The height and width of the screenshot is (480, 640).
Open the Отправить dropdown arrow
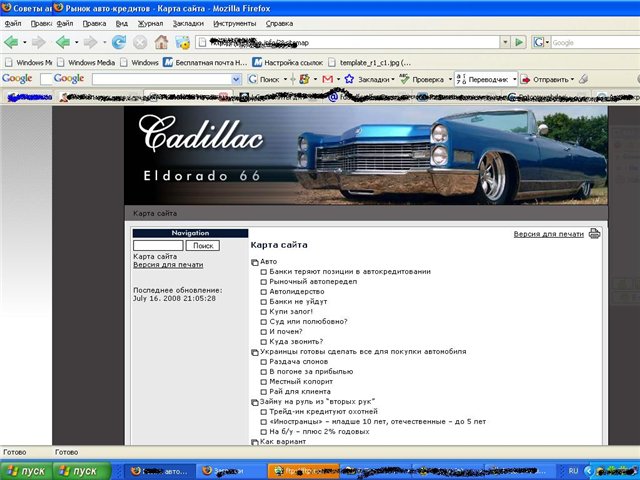tap(572, 79)
